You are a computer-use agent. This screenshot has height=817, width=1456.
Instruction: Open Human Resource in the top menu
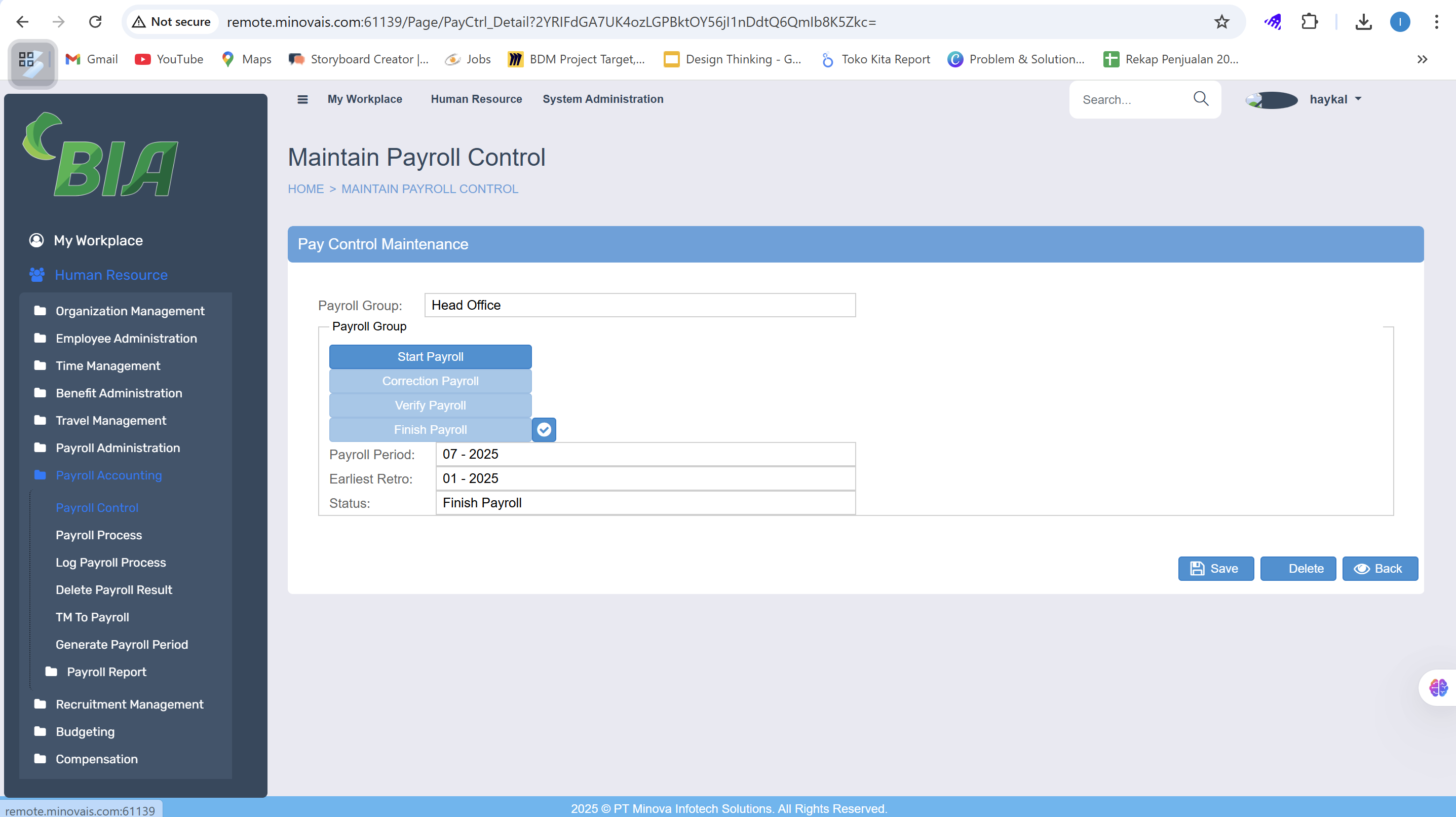[x=476, y=99]
